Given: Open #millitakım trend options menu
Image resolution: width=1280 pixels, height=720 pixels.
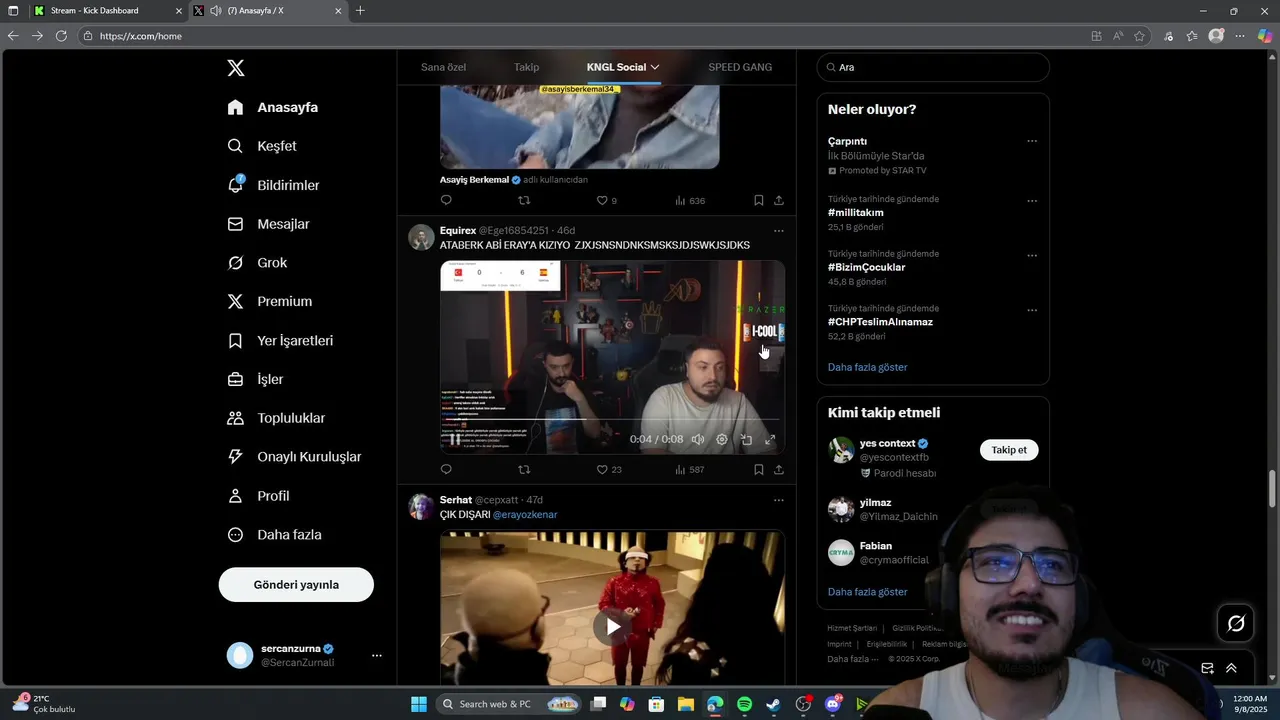Looking at the screenshot, I should pyautogui.click(x=1032, y=200).
